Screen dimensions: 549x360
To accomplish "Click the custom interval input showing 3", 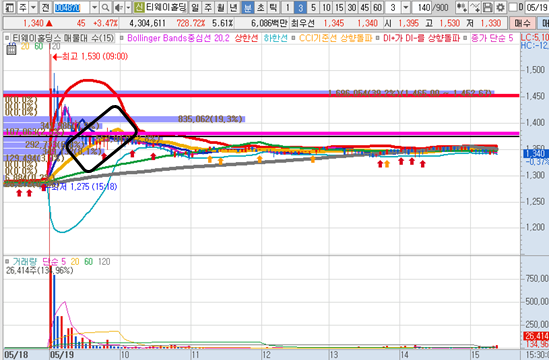I will click(393, 7).
